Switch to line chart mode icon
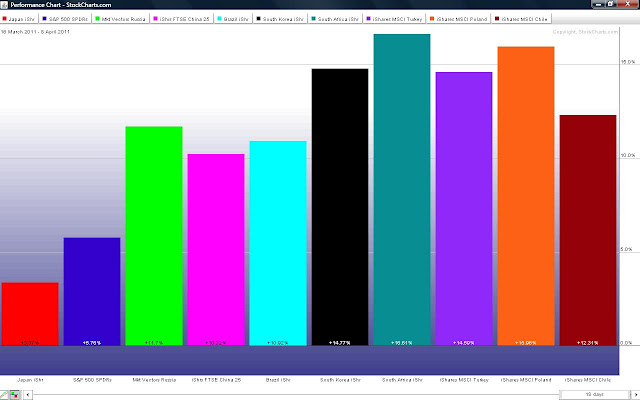Viewport: 640px width, 400px height. pos(4,395)
